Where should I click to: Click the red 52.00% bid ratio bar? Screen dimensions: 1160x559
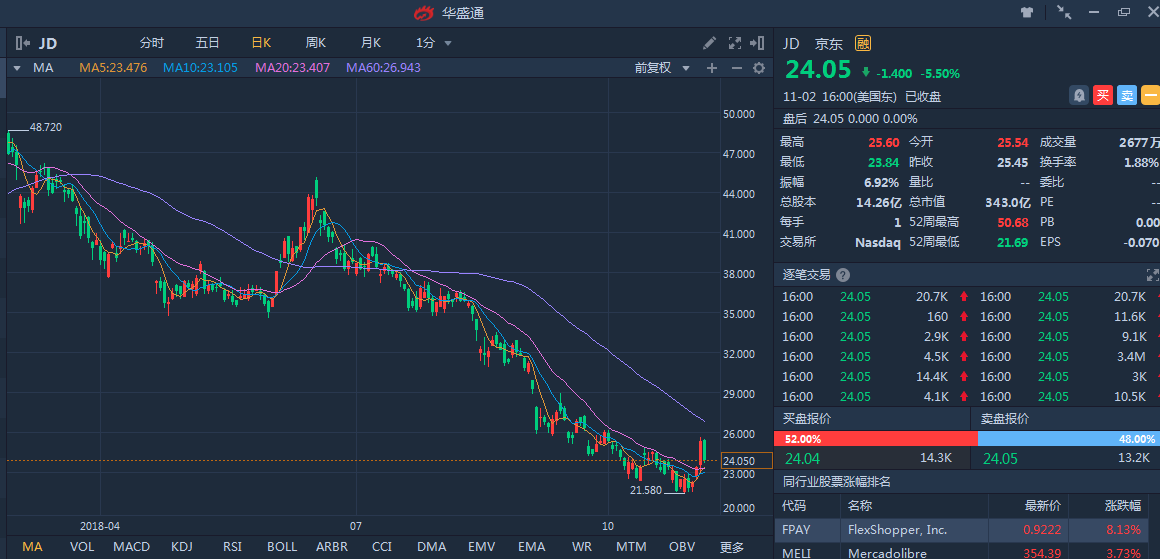pos(875,438)
